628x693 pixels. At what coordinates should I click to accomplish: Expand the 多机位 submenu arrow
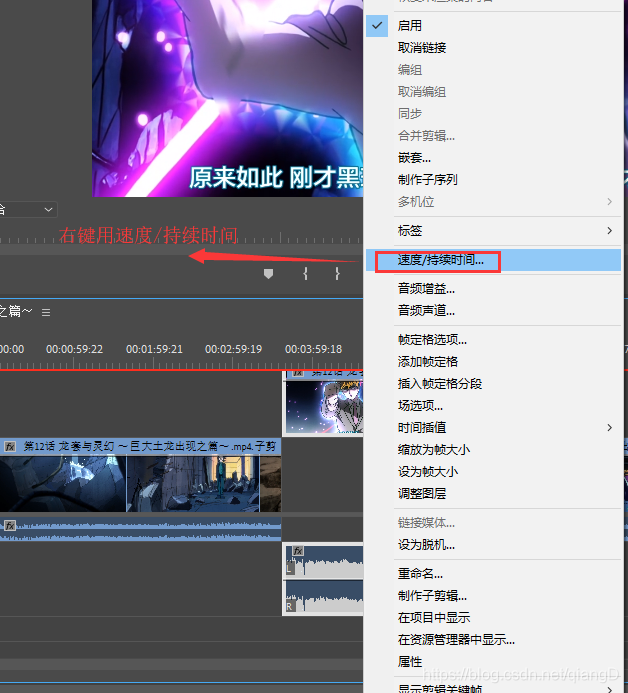coord(609,202)
